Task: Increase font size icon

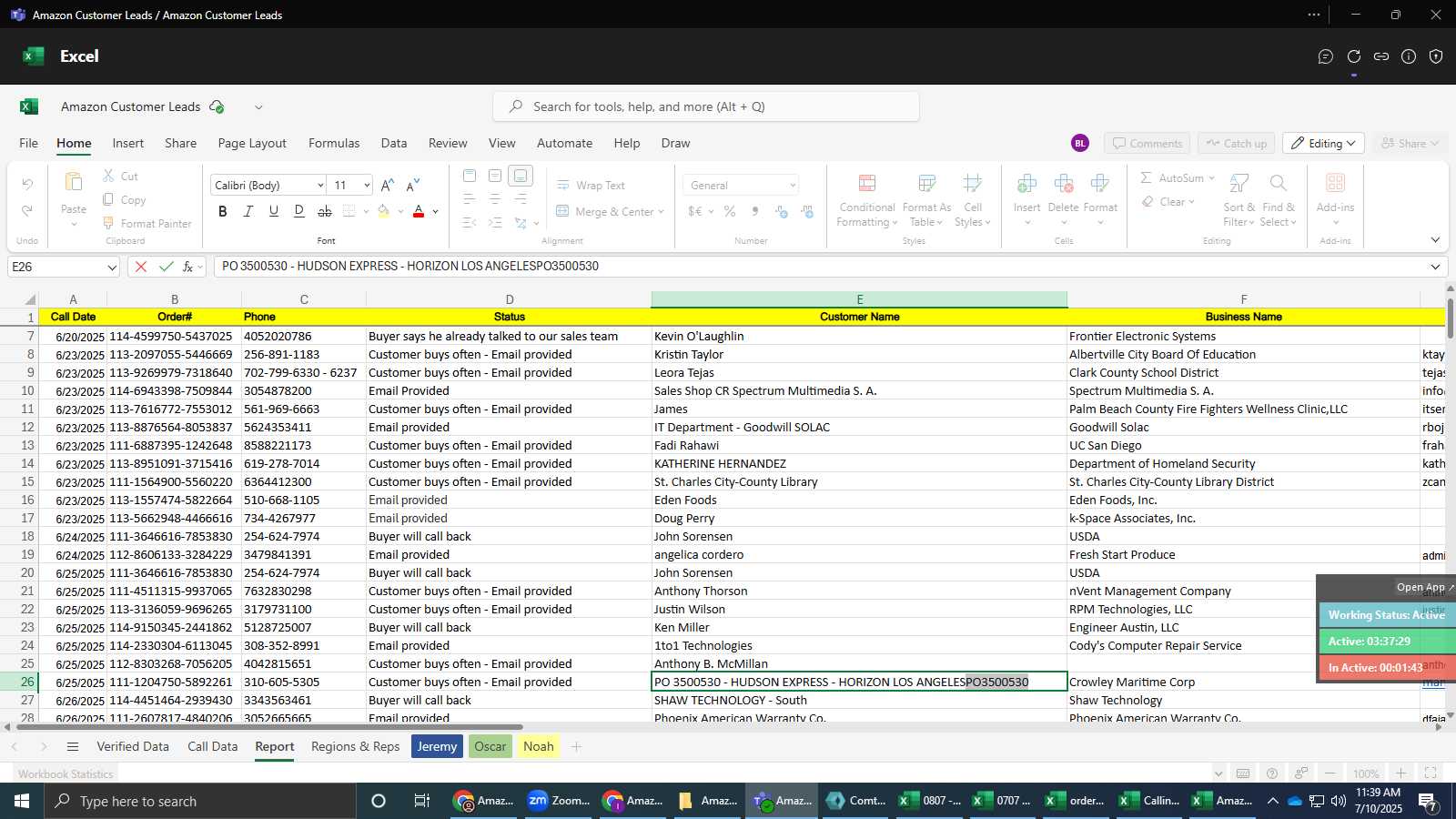Action: [387, 185]
